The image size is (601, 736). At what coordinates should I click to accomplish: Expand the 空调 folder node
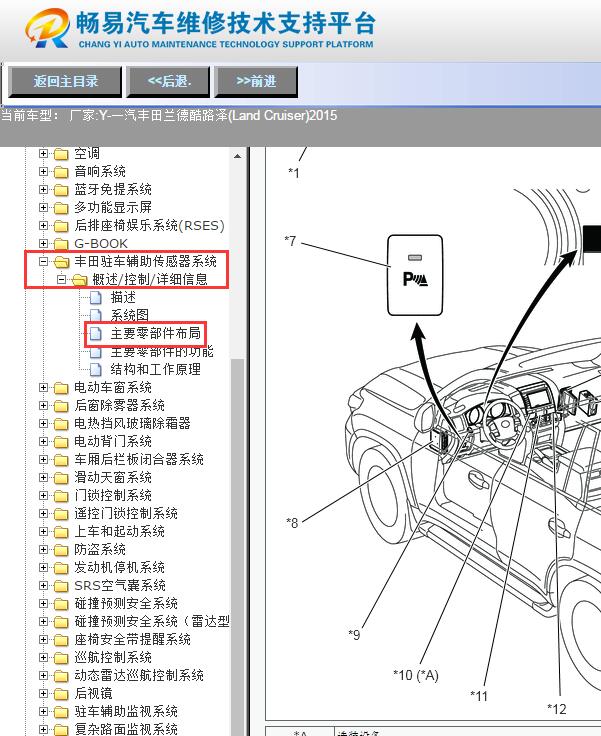click(43, 153)
